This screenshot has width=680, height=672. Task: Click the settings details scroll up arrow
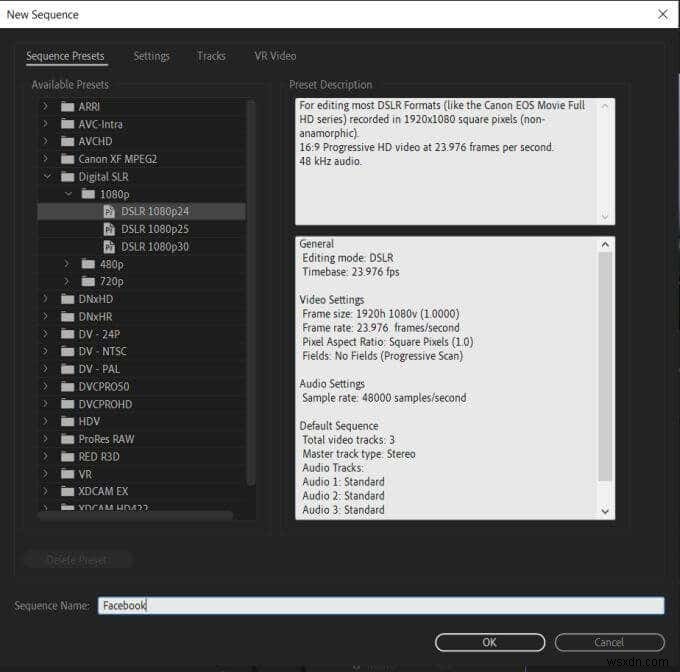[605, 245]
